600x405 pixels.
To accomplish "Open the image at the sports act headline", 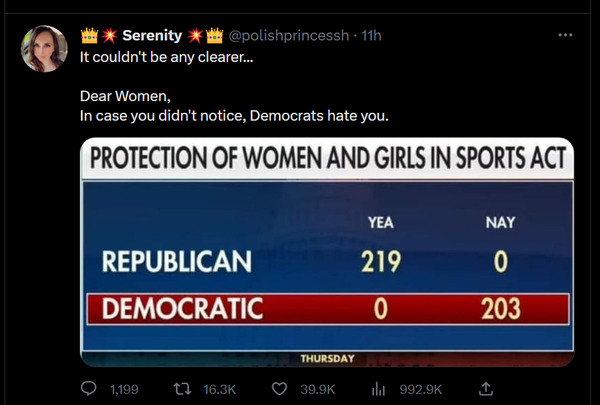I will 327,157.
